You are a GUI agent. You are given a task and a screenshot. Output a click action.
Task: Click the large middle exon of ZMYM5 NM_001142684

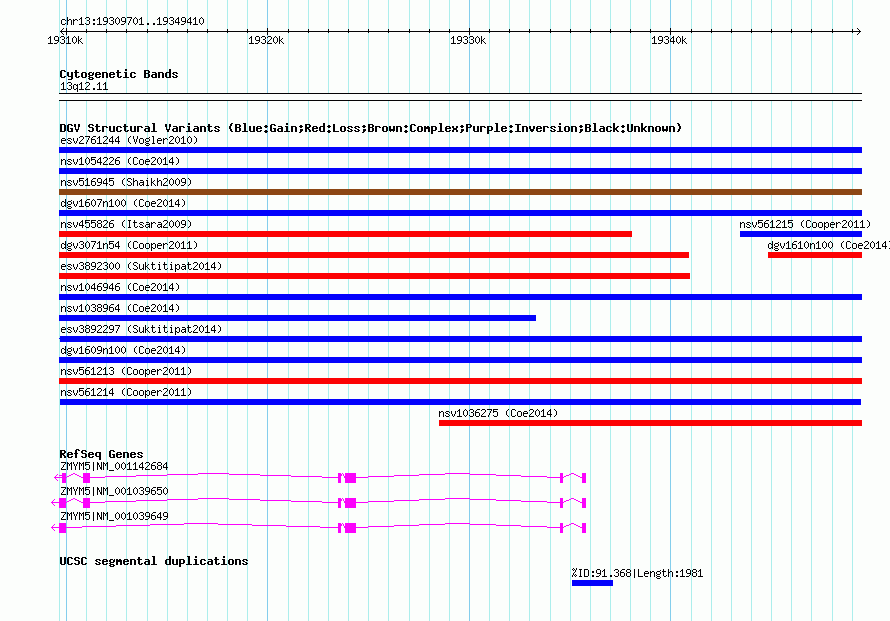(351, 478)
